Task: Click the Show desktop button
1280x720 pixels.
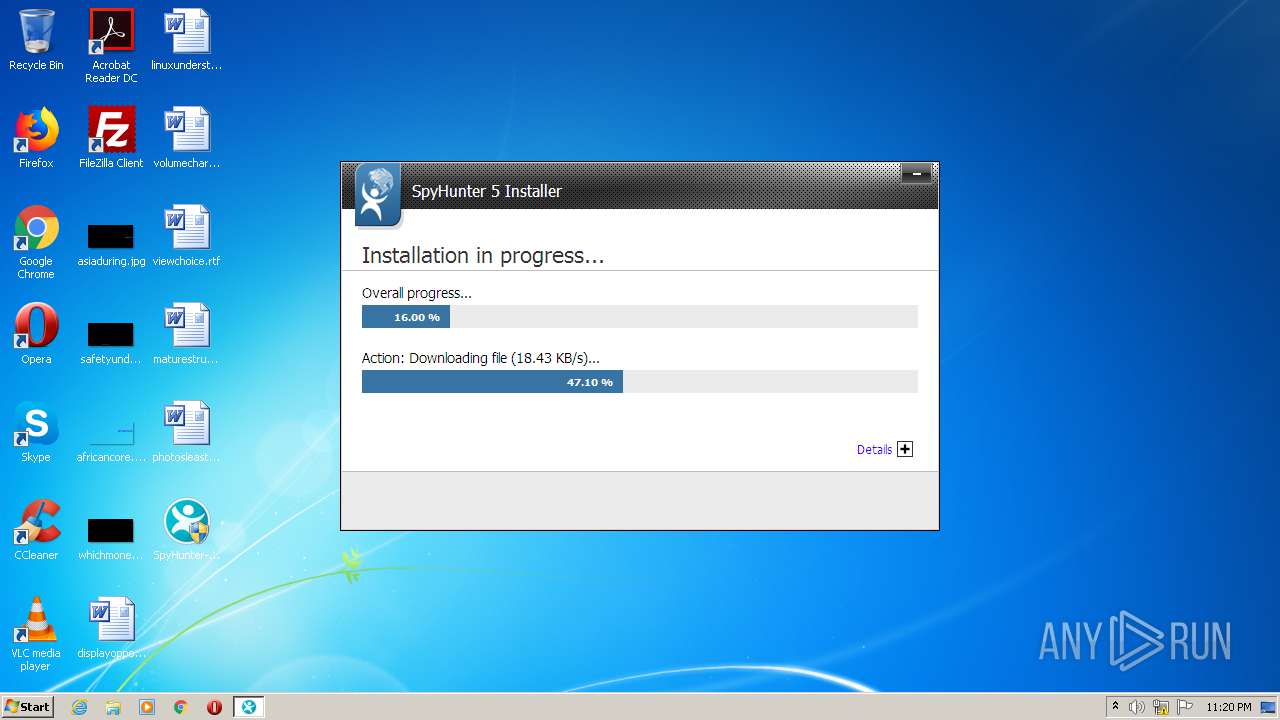Action: (1269, 707)
